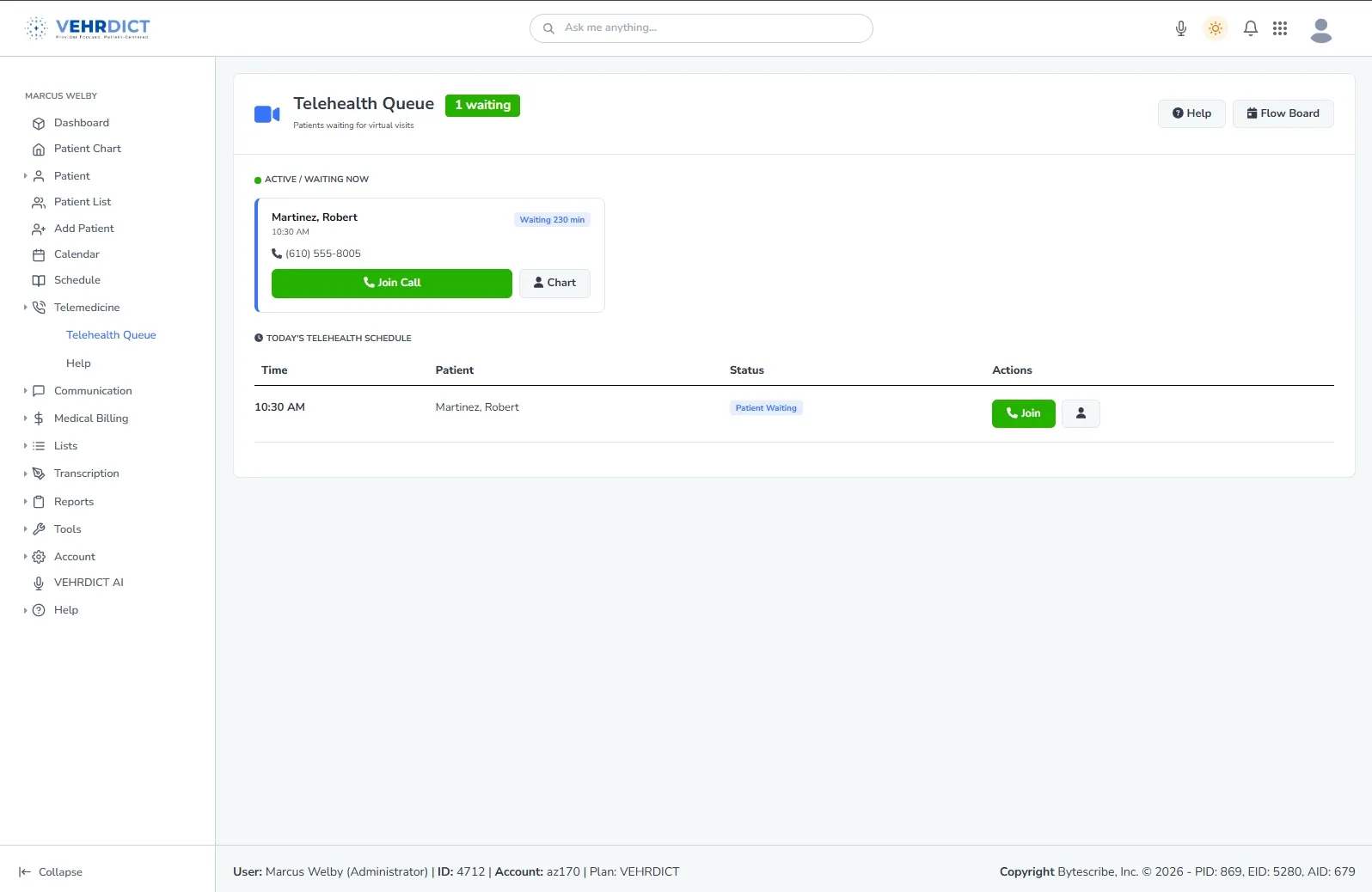Image resolution: width=1372 pixels, height=892 pixels.
Task: Click the Patient column header
Action: (455, 370)
